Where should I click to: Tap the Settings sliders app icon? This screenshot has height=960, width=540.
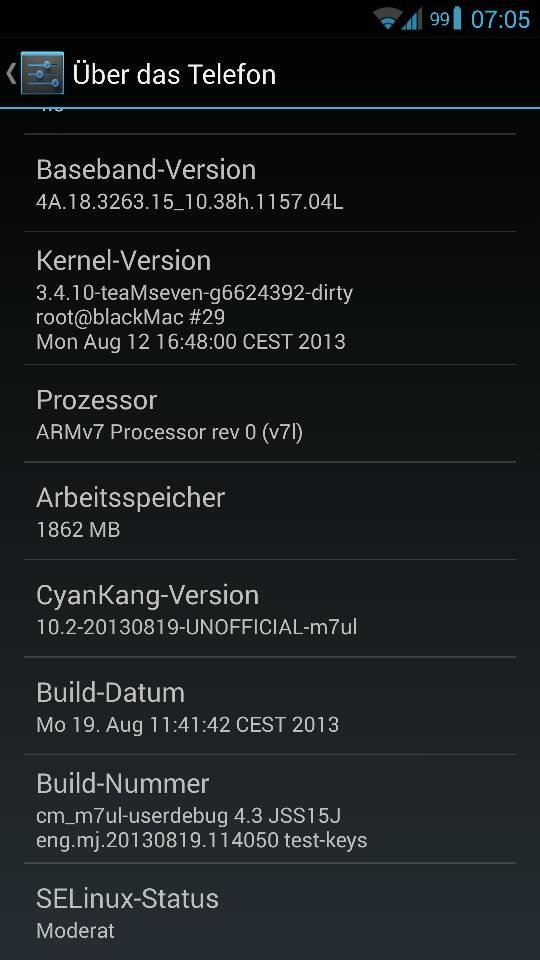[x=42, y=73]
